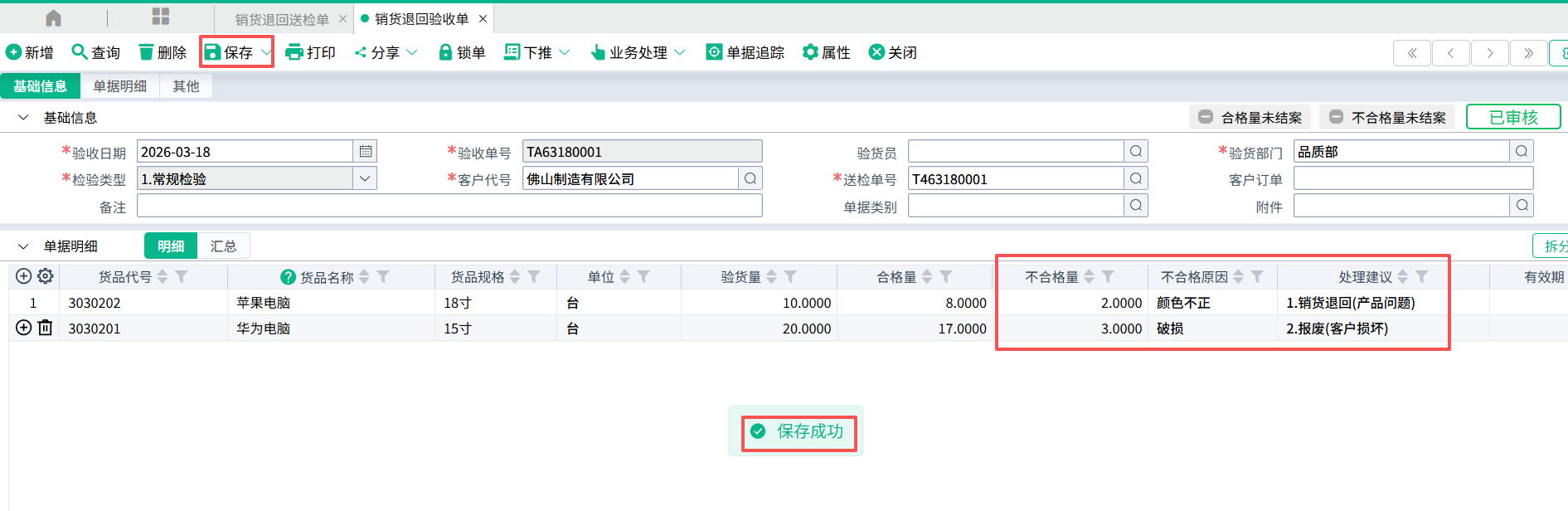Viewport: 1568px width, 511px height.
Task: Collapse the 基础信息 section
Action: point(23,118)
